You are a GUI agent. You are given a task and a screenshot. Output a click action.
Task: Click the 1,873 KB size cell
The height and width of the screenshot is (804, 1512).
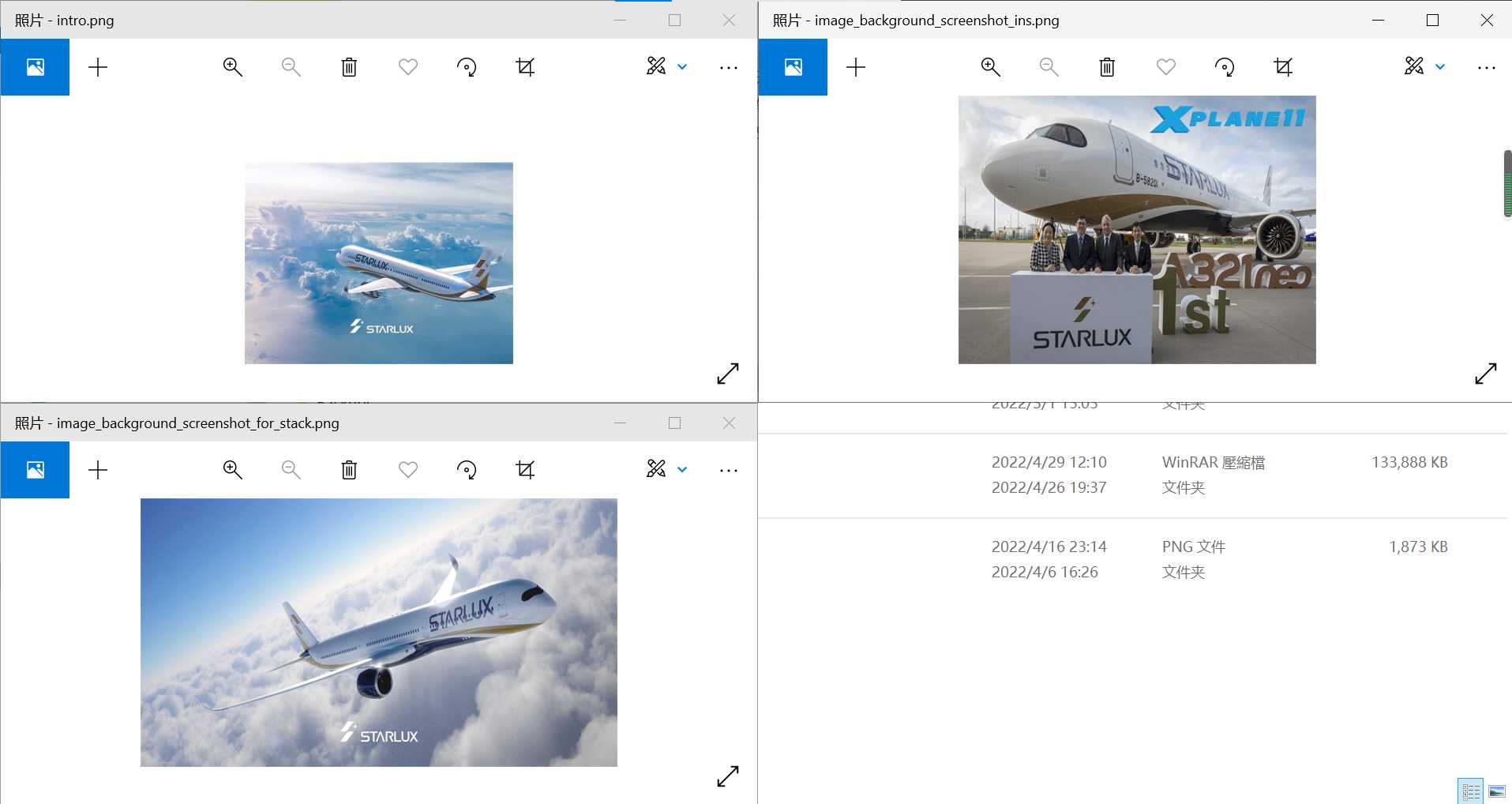pos(1418,547)
